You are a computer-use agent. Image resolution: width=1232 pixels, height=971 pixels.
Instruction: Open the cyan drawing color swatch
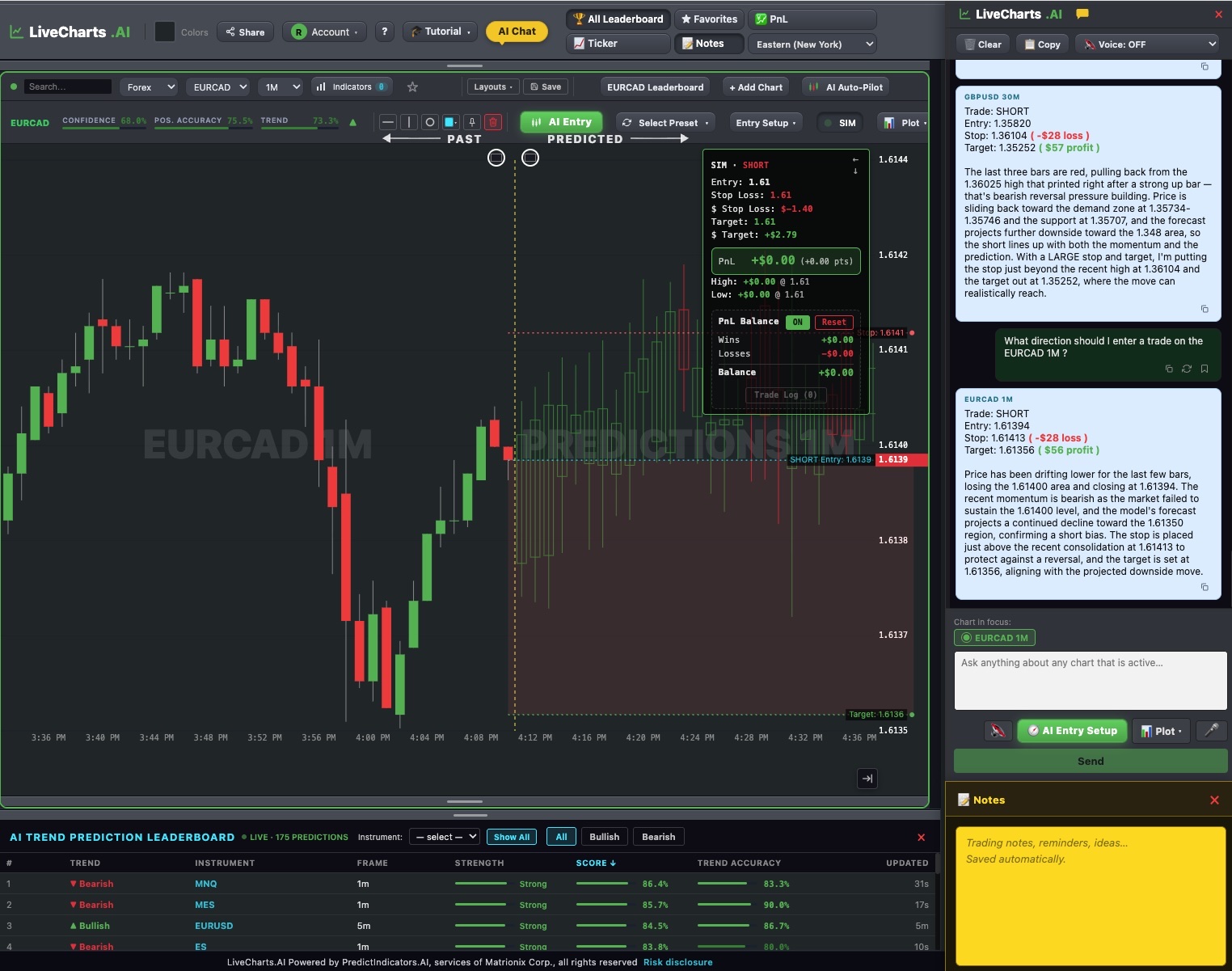[451, 122]
